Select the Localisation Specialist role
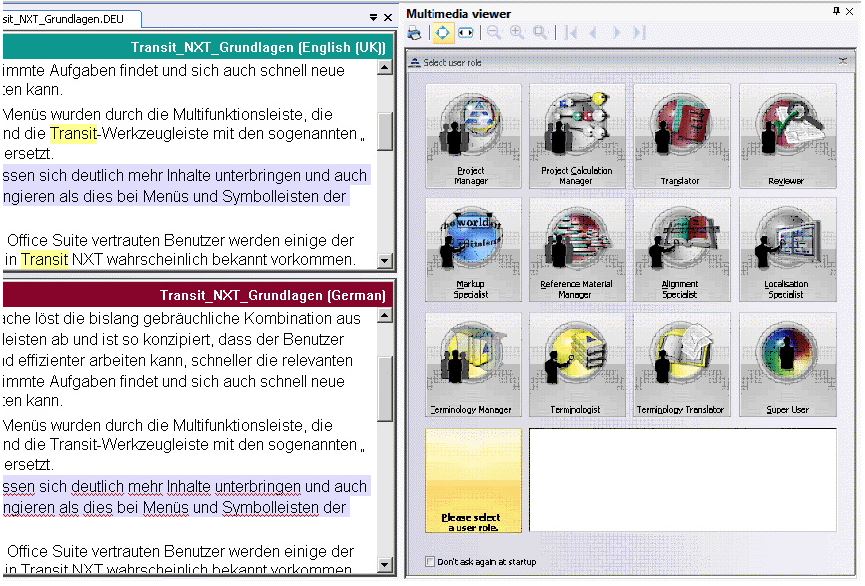Image resolution: width=865 pixels, height=586 pixels. pyautogui.click(x=787, y=249)
